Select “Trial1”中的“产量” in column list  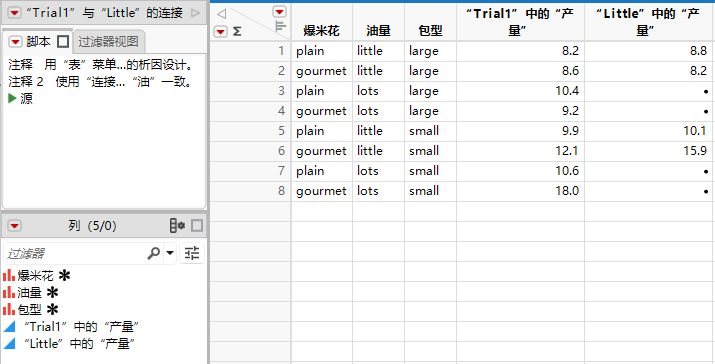(81, 327)
